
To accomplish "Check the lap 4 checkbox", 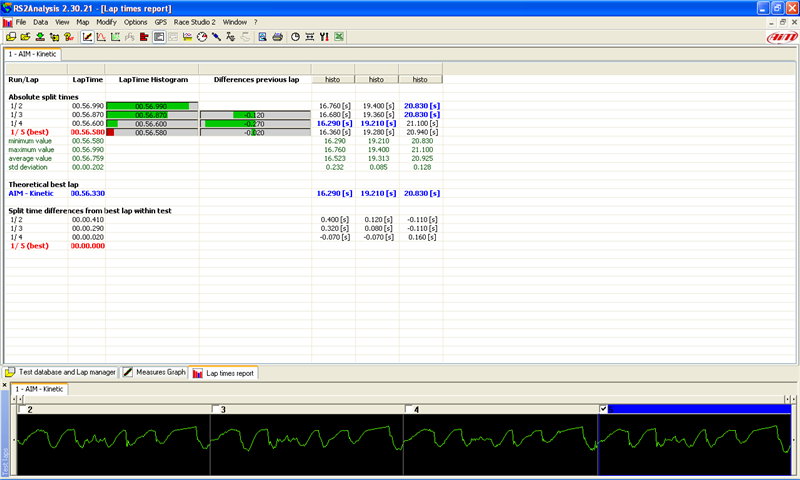I will [408, 409].
